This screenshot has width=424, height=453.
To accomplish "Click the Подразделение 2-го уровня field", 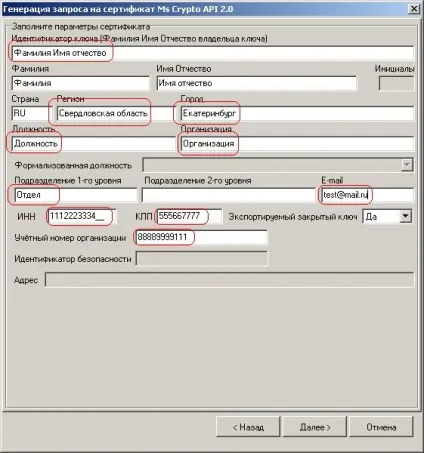I will [228, 195].
